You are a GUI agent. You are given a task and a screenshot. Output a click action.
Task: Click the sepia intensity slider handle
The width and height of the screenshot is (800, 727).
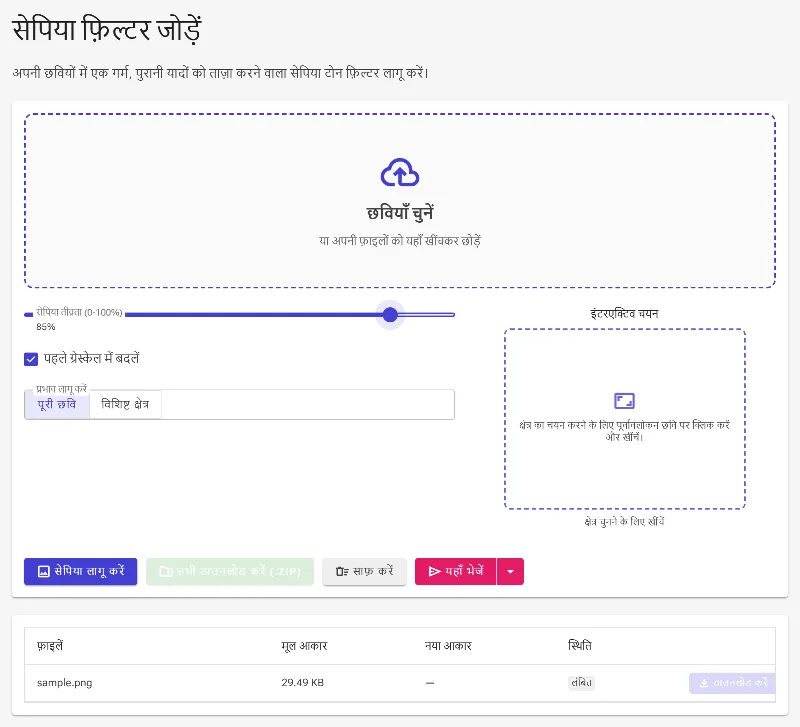click(x=390, y=315)
